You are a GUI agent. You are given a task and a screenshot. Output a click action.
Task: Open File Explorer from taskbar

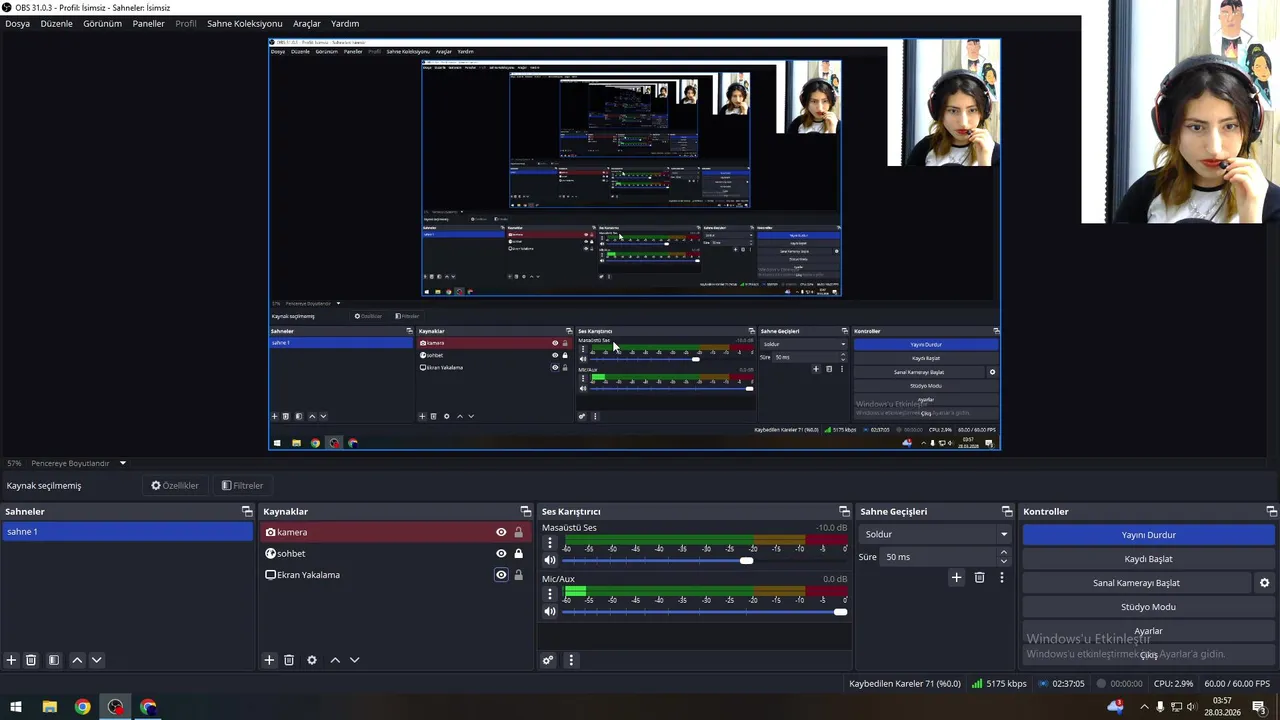point(49,707)
